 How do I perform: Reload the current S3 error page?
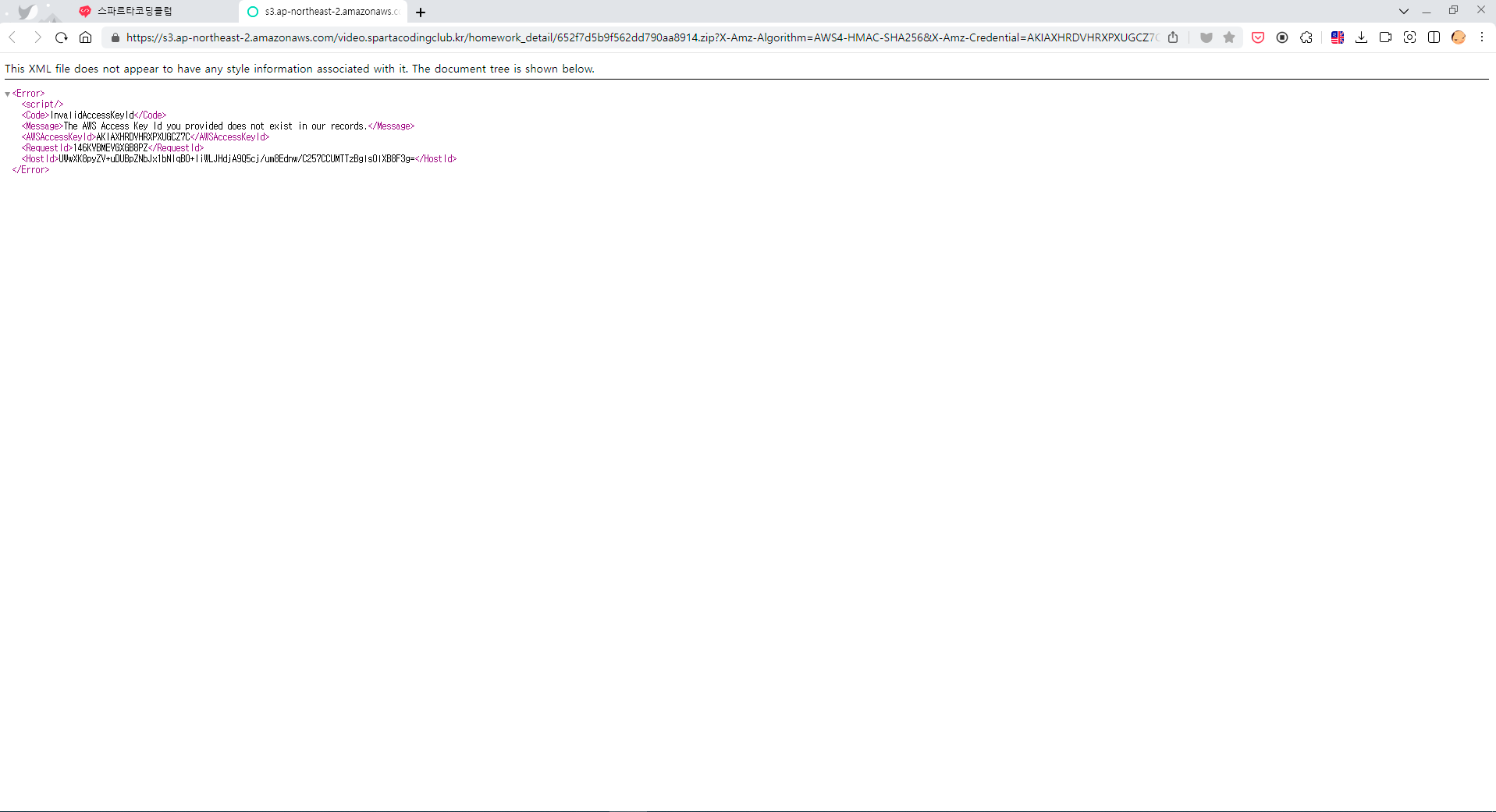tap(62, 37)
